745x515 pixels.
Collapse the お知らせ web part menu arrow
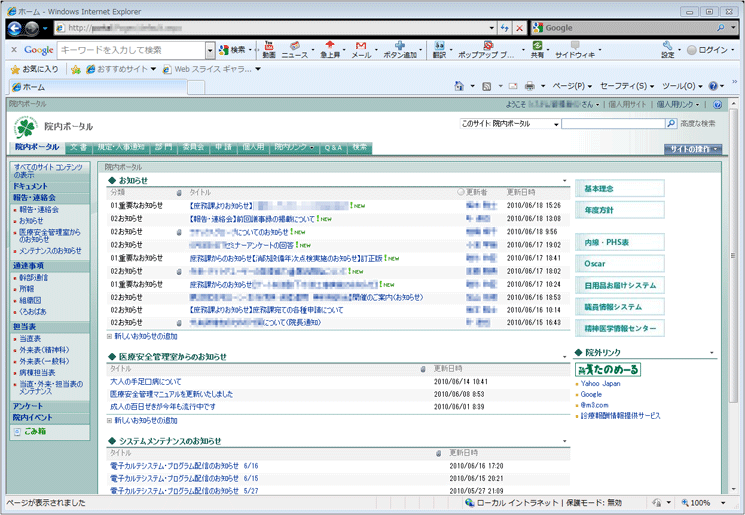pos(565,181)
